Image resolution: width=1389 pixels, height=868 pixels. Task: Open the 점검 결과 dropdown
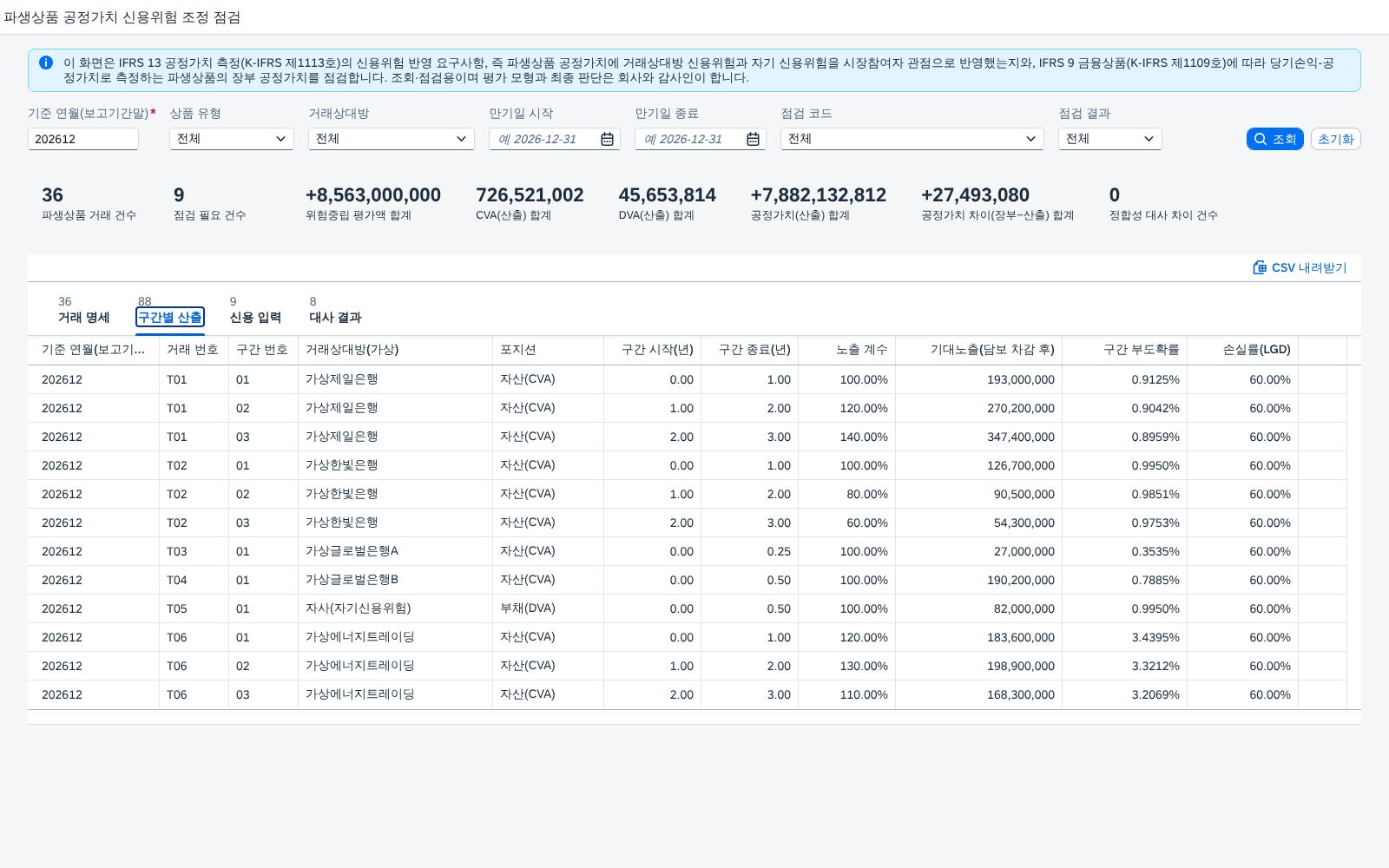tap(1149, 139)
